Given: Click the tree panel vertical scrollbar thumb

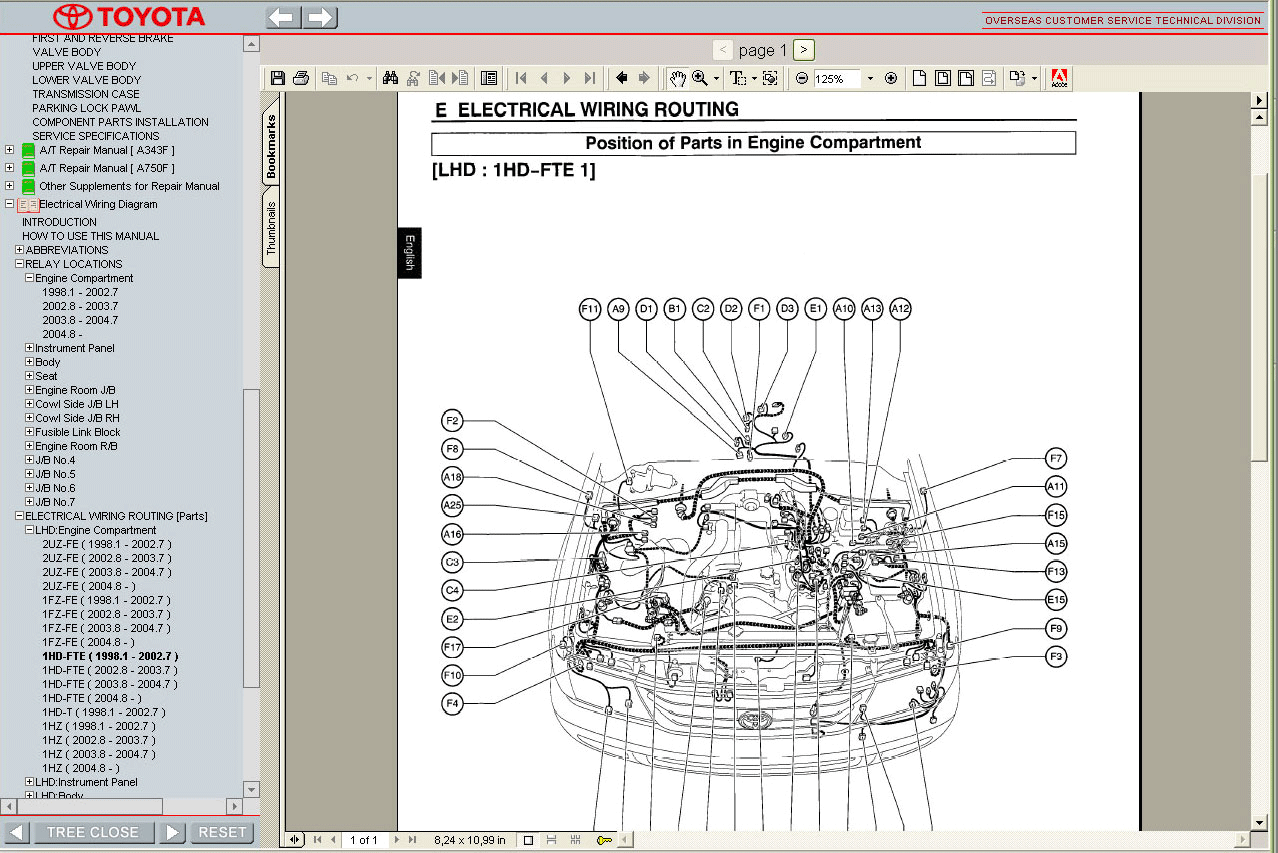Looking at the screenshot, I should coord(251,538).
